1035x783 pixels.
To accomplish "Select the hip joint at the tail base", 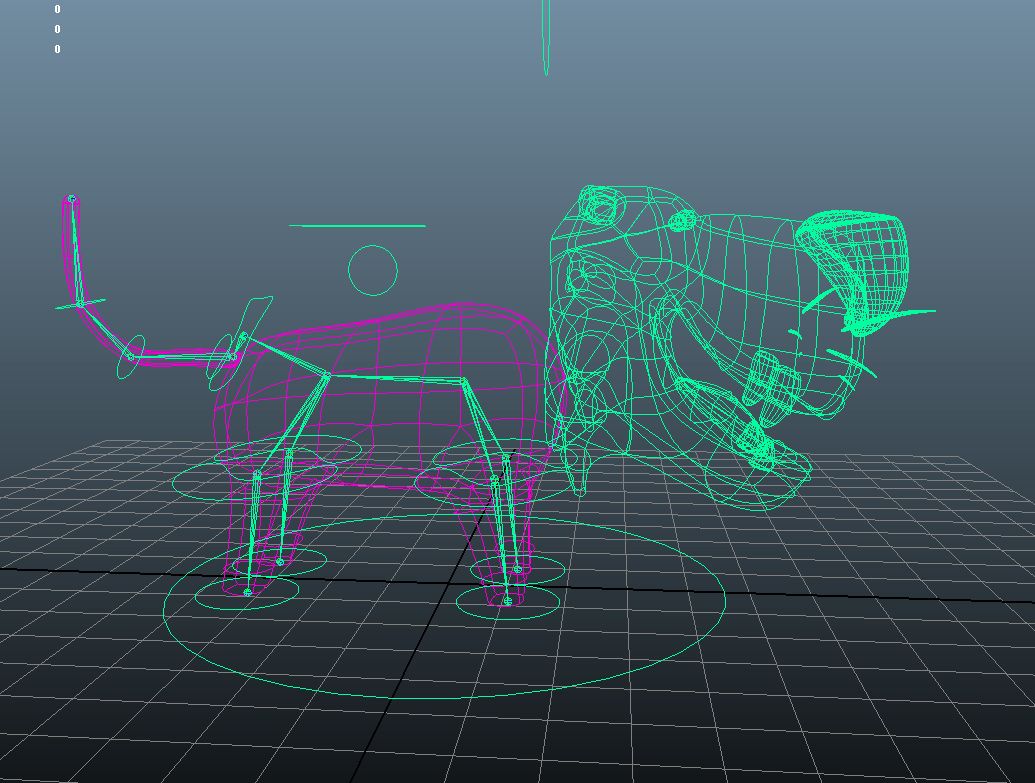I will (243, 339).
